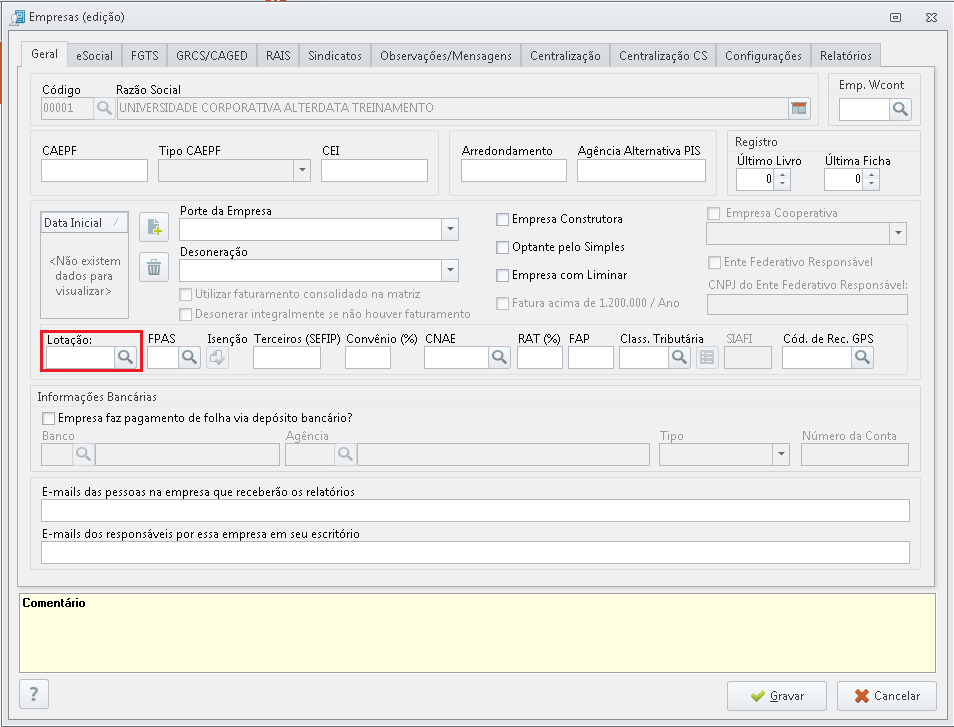The height and width of the screenshot is (727, 954).
Task: Select the Geral tab
Action: point(44,54)
